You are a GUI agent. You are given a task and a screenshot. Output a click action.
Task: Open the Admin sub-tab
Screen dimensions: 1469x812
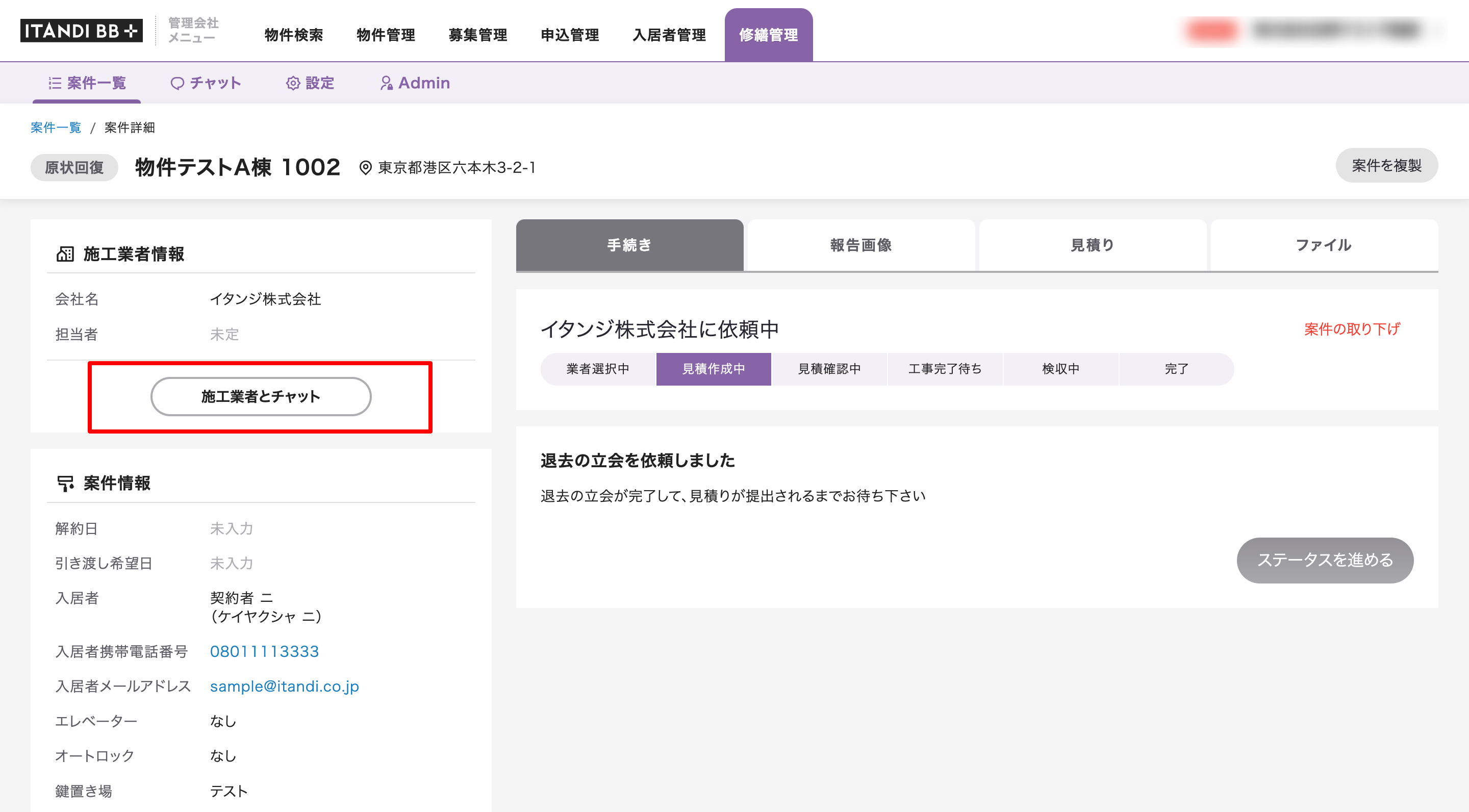tap(415, 83)
